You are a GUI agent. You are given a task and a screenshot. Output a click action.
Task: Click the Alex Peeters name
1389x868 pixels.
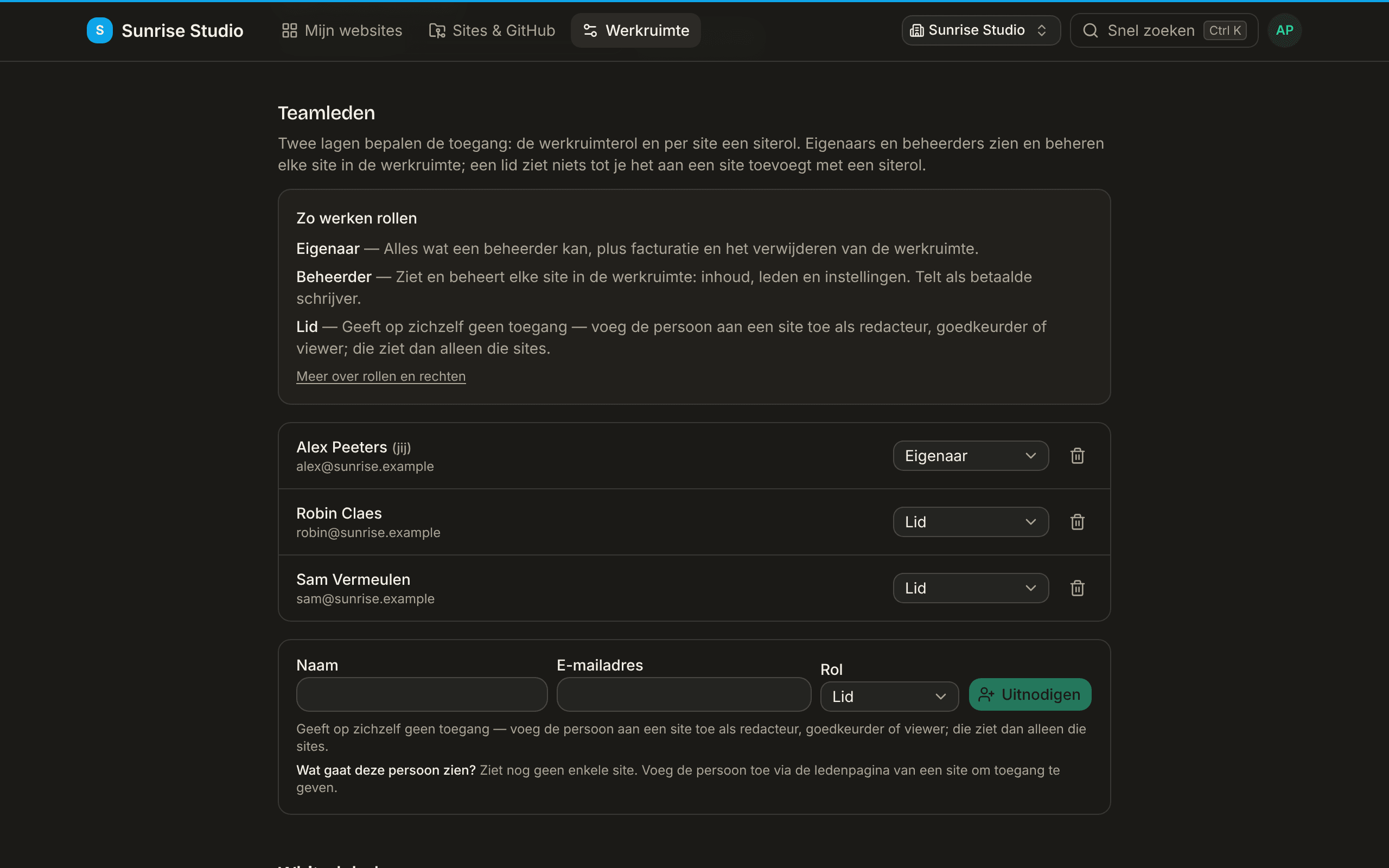pyautogui.click(x=341, y=447)
